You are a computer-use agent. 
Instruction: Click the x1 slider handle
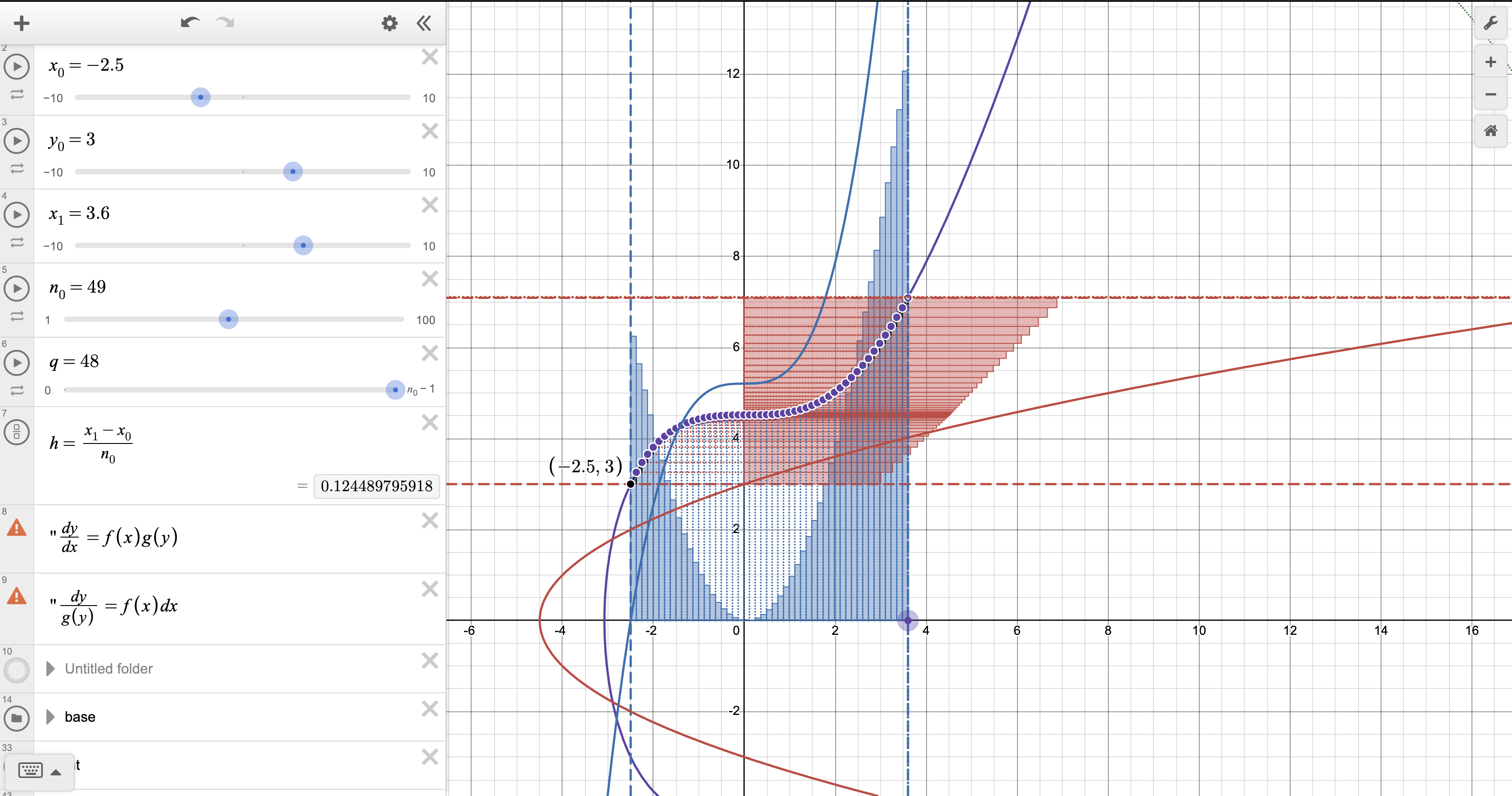[303, 245]
